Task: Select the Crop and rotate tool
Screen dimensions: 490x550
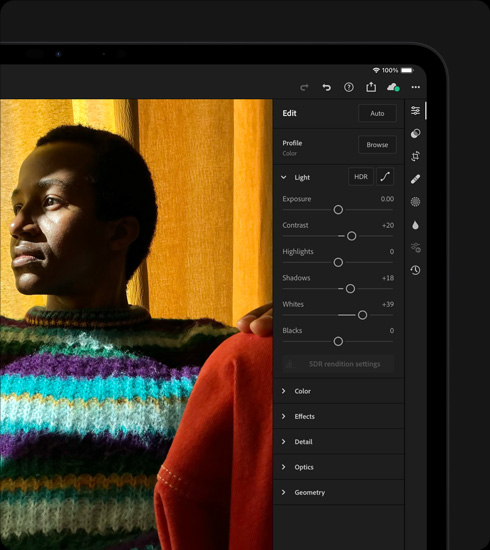Action: click(x=415, y=156)
